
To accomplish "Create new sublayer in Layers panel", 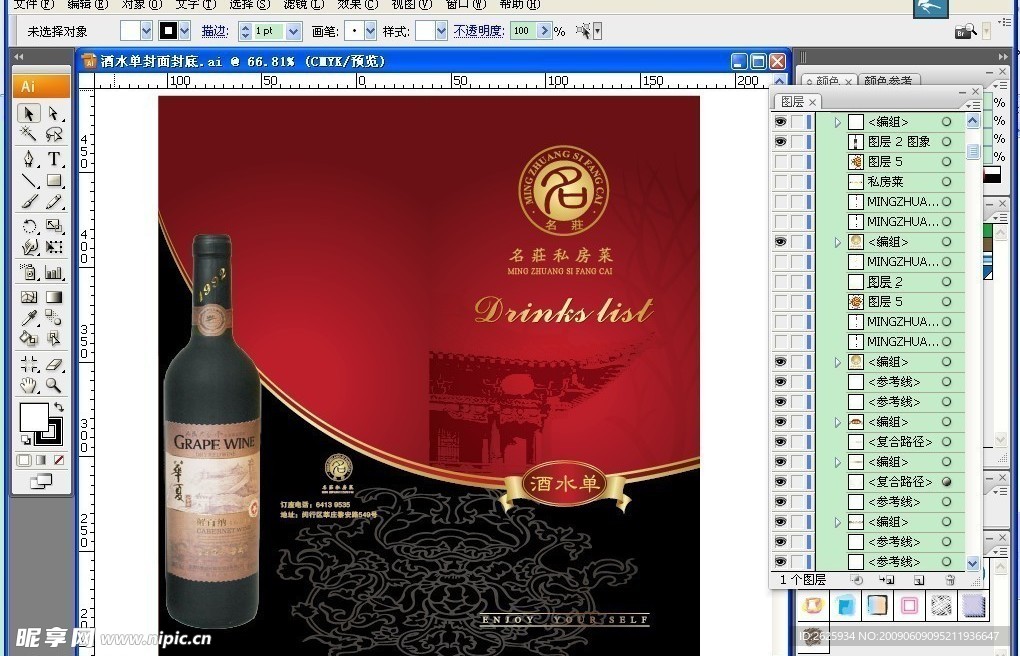I will click(887, 580).
